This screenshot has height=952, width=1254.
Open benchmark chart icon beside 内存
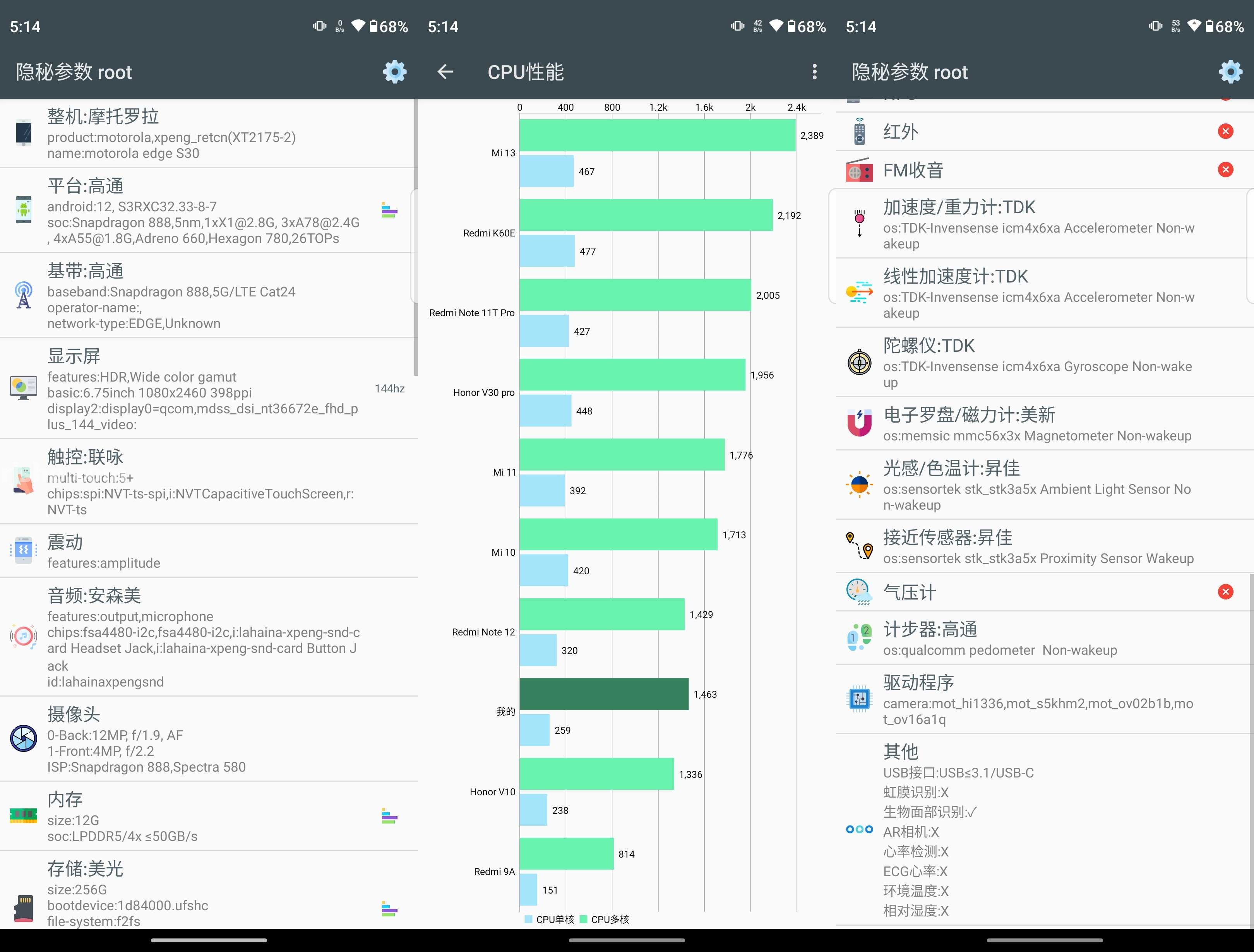point(389,816)
